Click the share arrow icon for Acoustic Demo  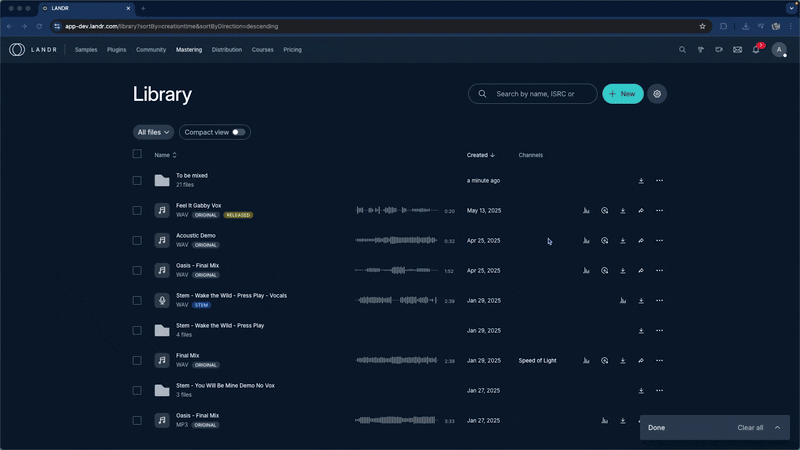click(x=641, y=241)
